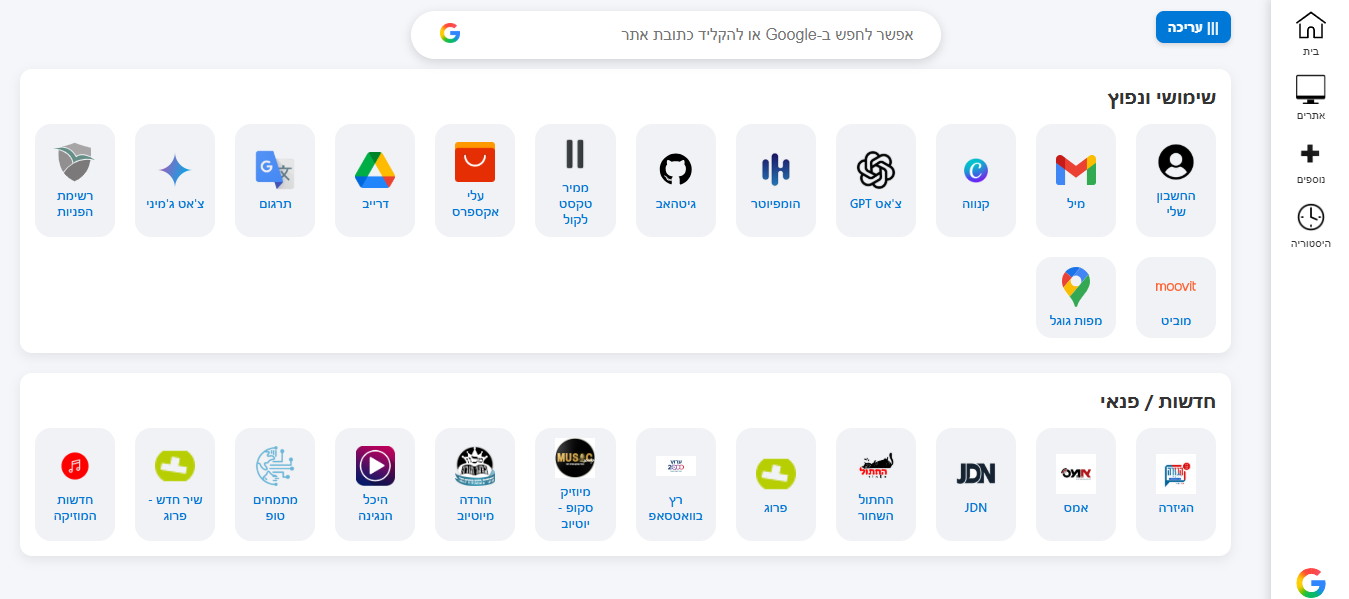
Task: Open the music news (חדשות המוזיקה) tile
Action: [75, 484]
